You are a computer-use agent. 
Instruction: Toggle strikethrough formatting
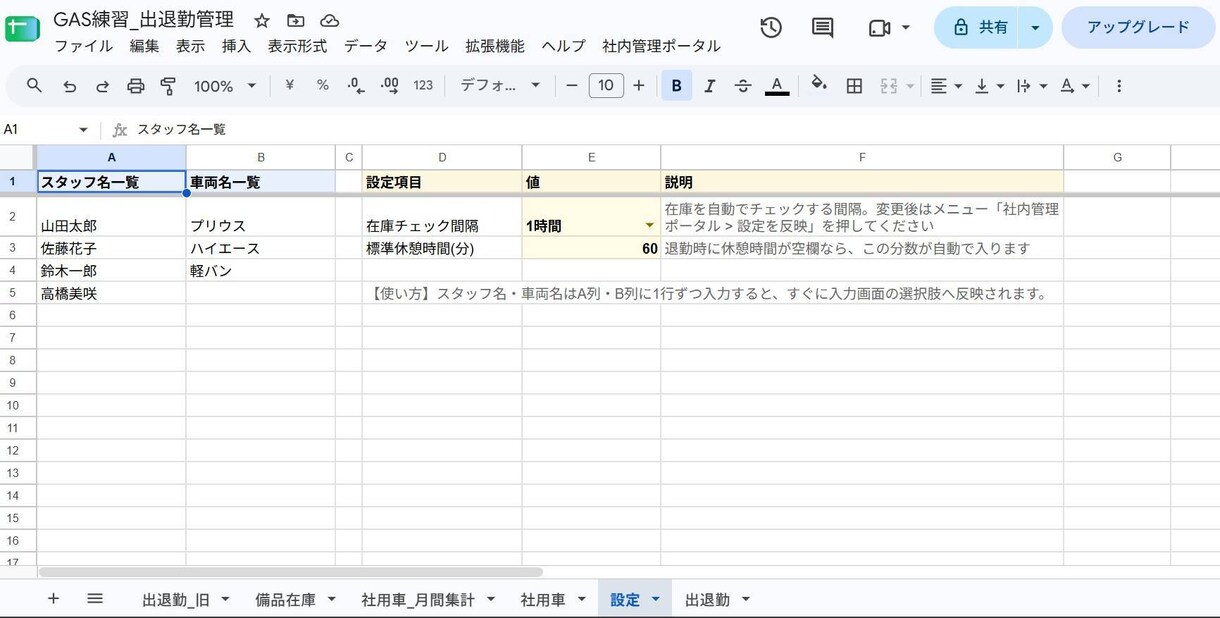pos(743,86)
